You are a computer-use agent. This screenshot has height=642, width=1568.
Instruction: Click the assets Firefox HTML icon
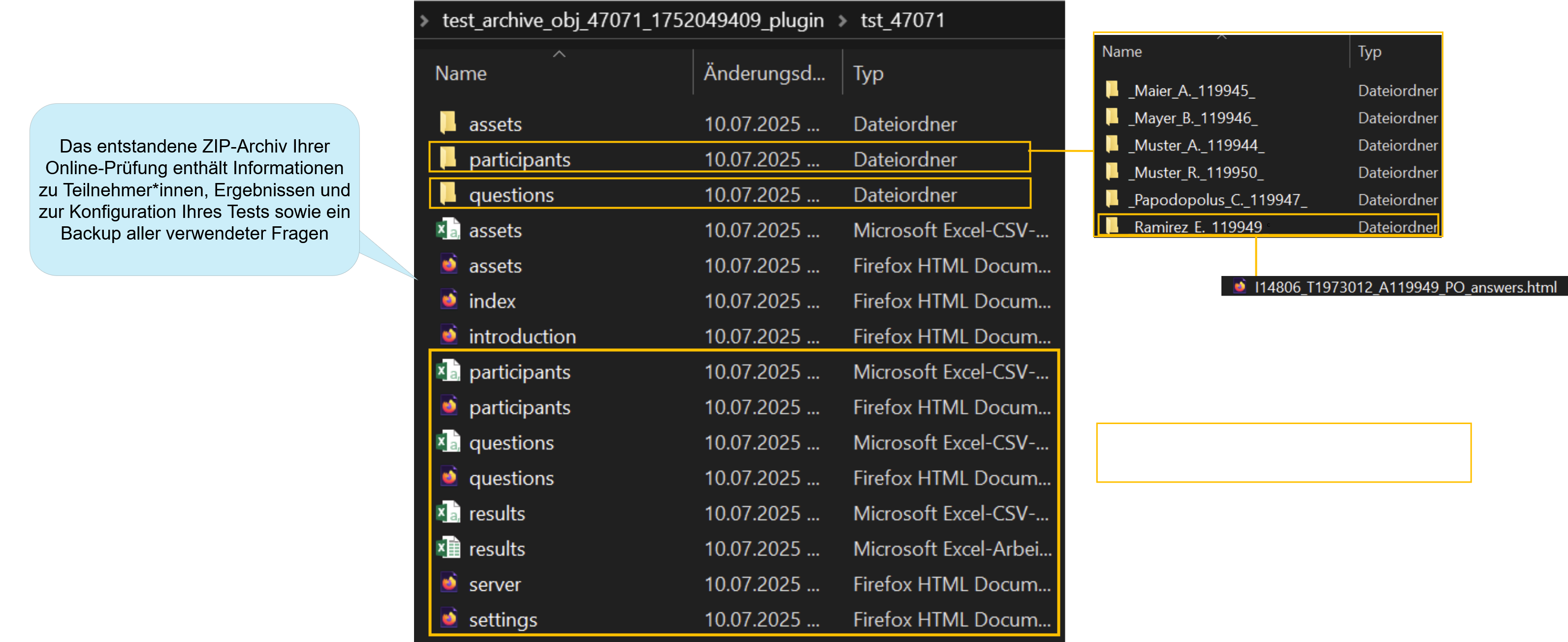(x=449, y=265)
